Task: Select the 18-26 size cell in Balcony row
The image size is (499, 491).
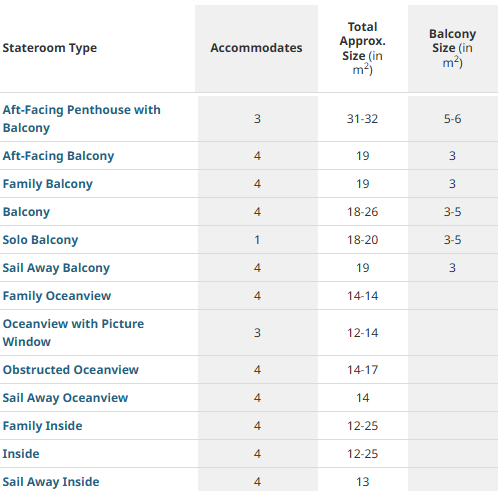Action: (363, 212)
